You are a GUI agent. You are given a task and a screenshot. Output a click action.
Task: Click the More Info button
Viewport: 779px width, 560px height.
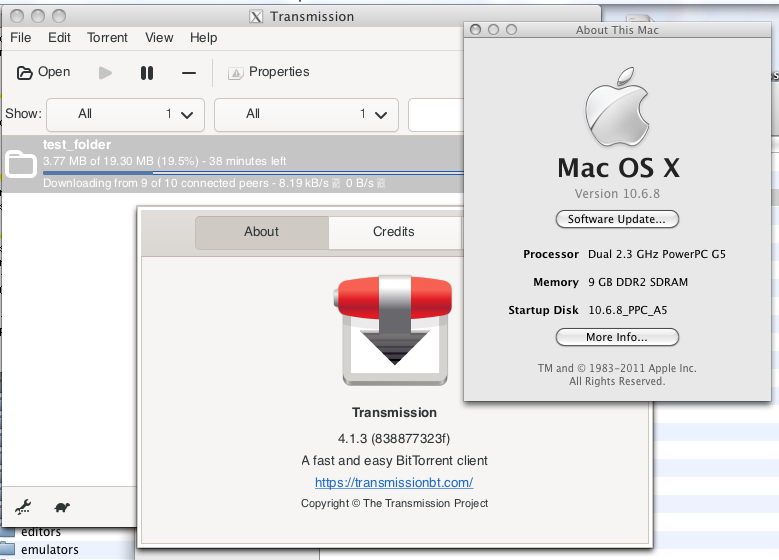tap(617, 337)
